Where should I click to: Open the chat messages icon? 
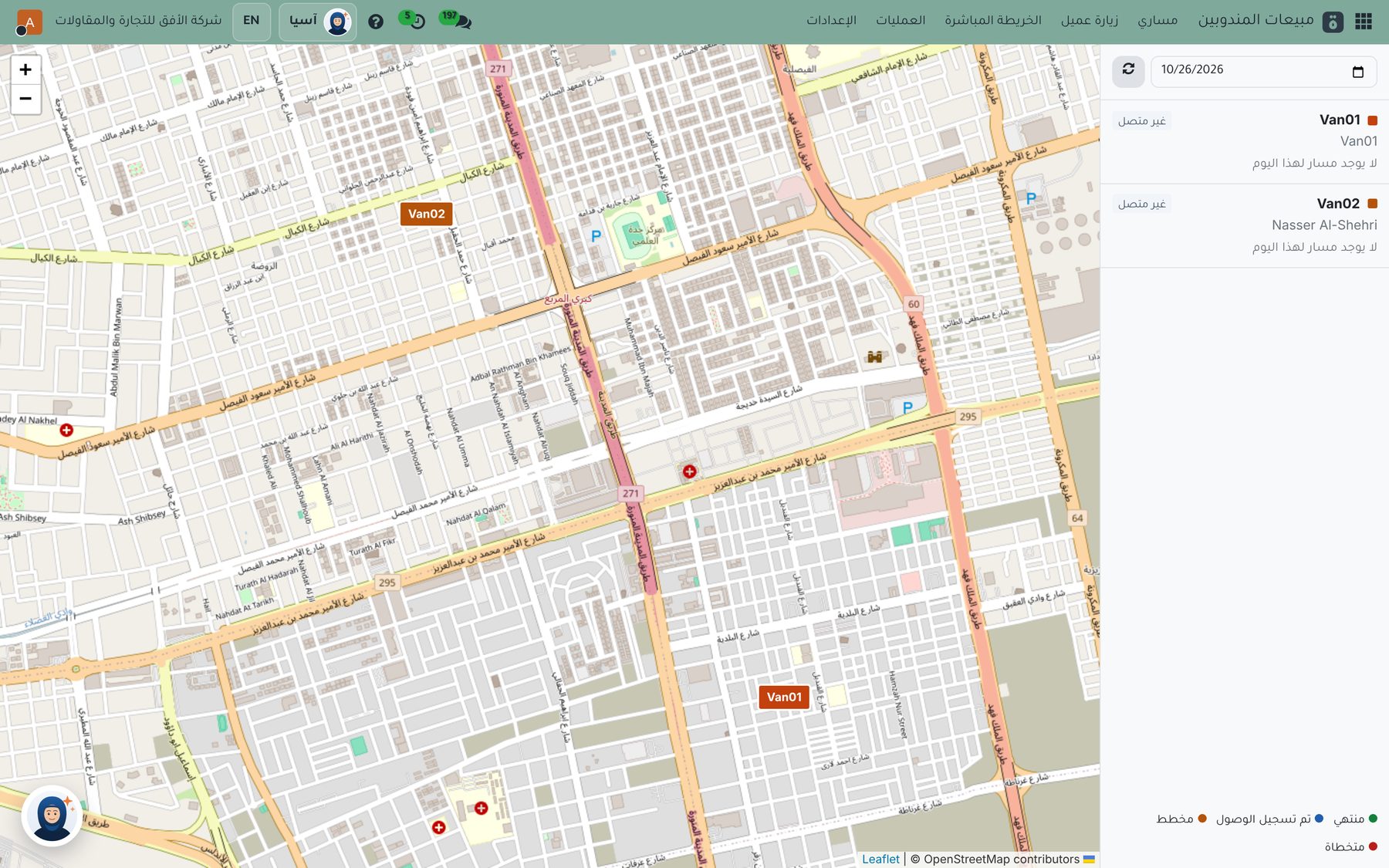coord(461,21)
